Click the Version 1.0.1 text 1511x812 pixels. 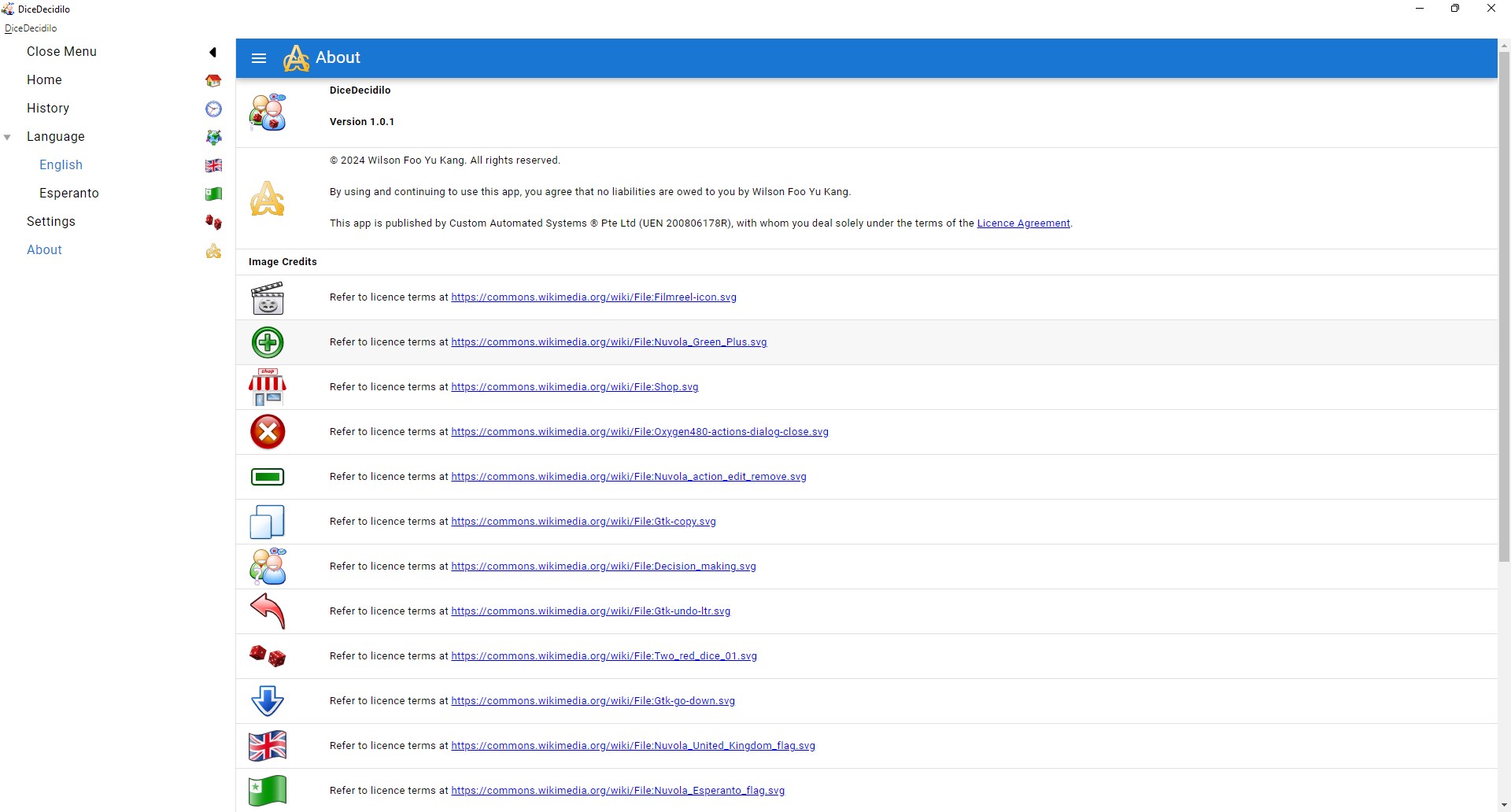[x=362, y=122]
